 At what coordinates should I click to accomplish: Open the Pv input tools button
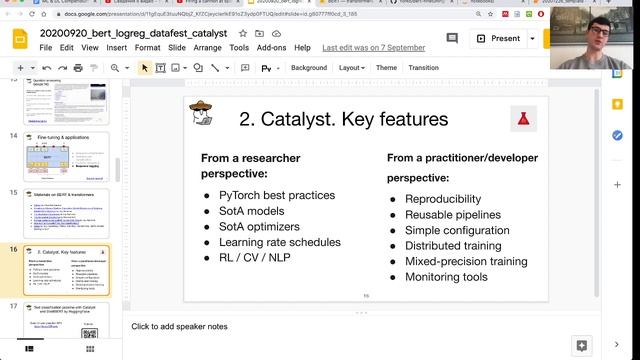[x=266, y=68]
